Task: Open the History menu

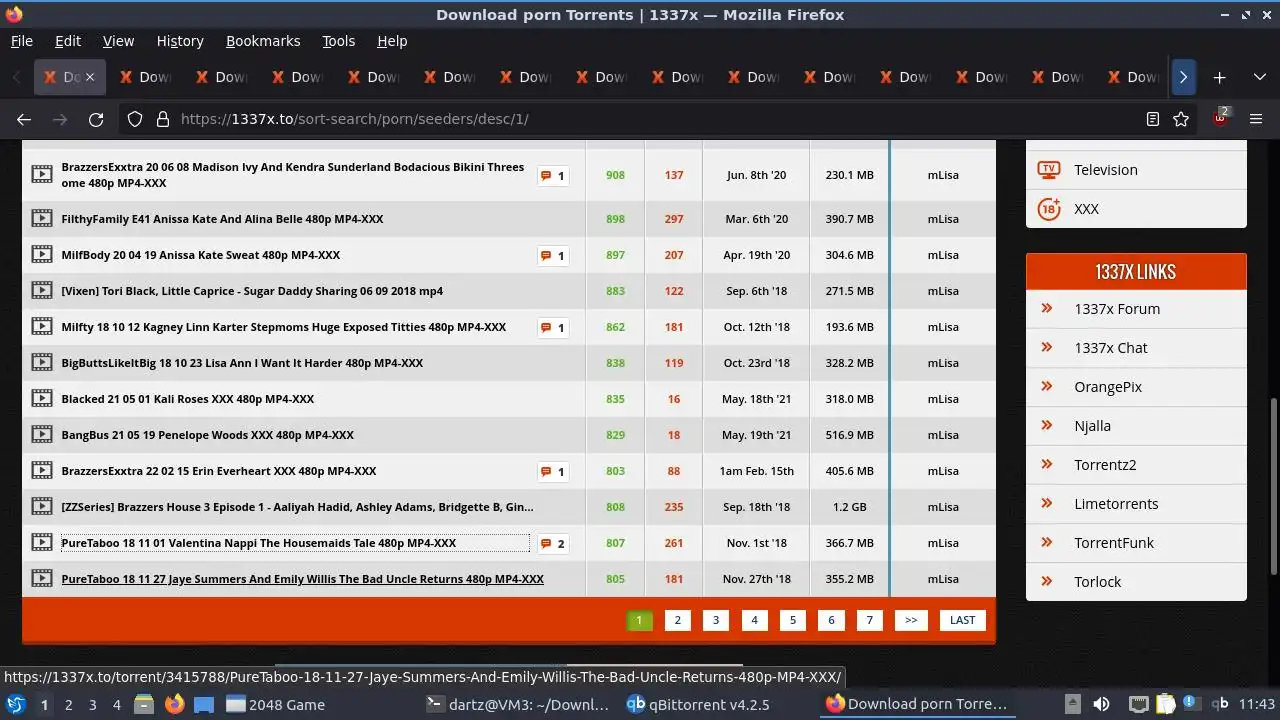Action: coord(180,41)
